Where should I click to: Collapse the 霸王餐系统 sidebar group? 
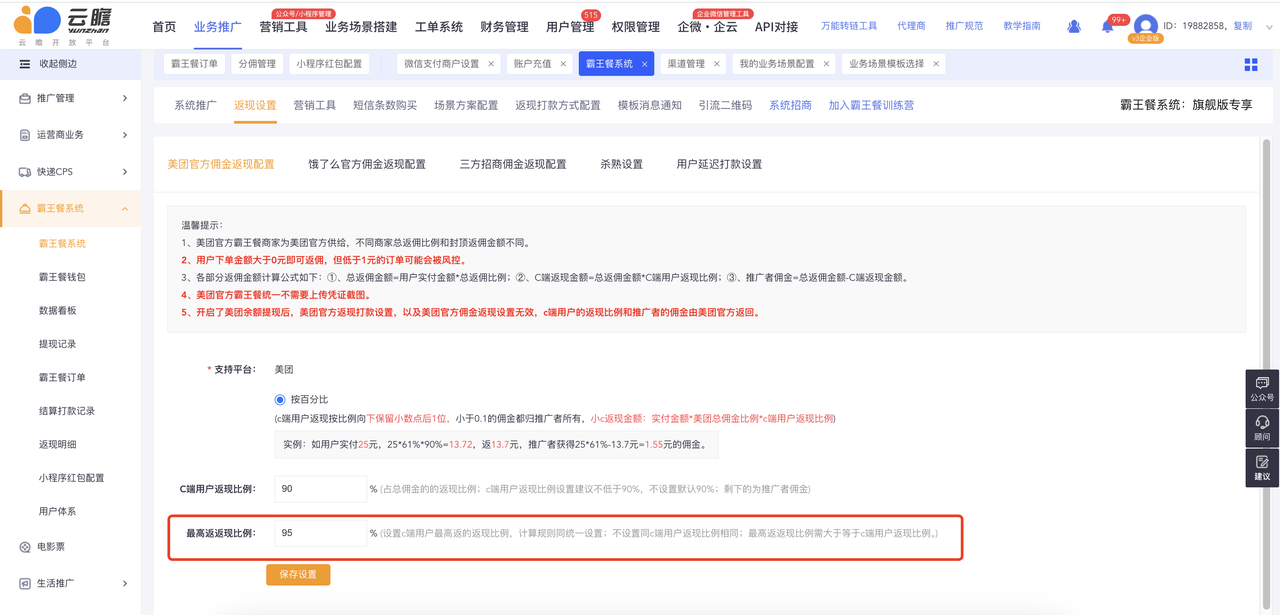point(125,209)
